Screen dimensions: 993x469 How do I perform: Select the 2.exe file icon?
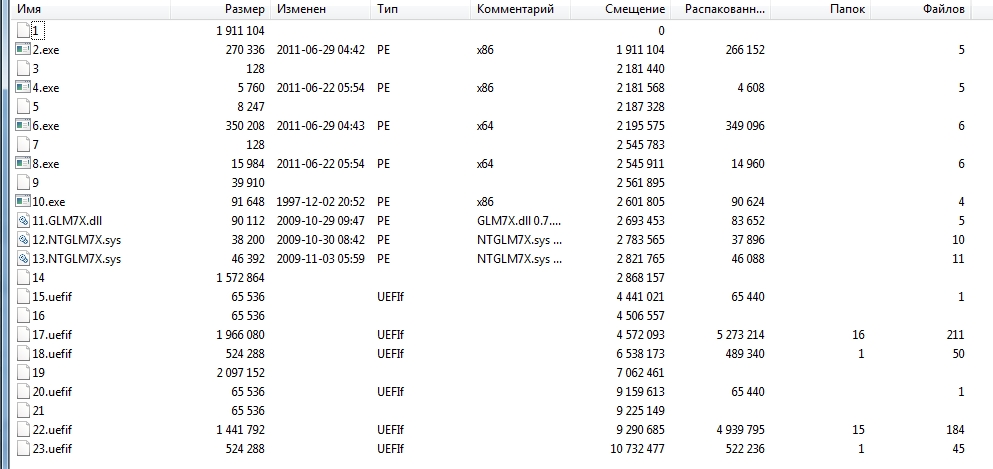click(23, 49)
